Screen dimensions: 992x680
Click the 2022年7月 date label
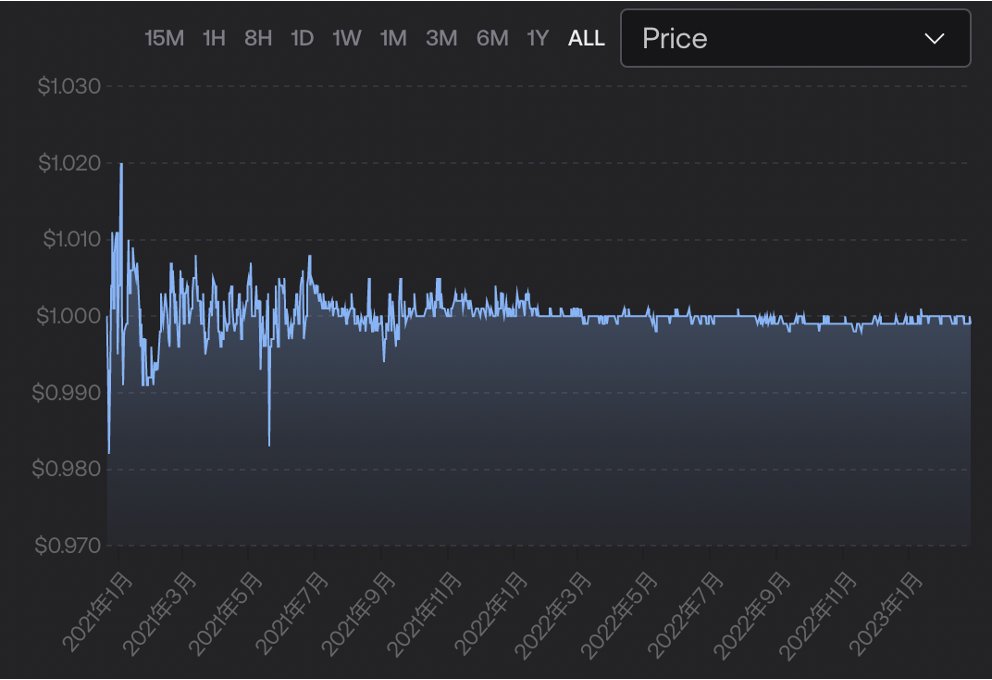[x=686, y=615]
